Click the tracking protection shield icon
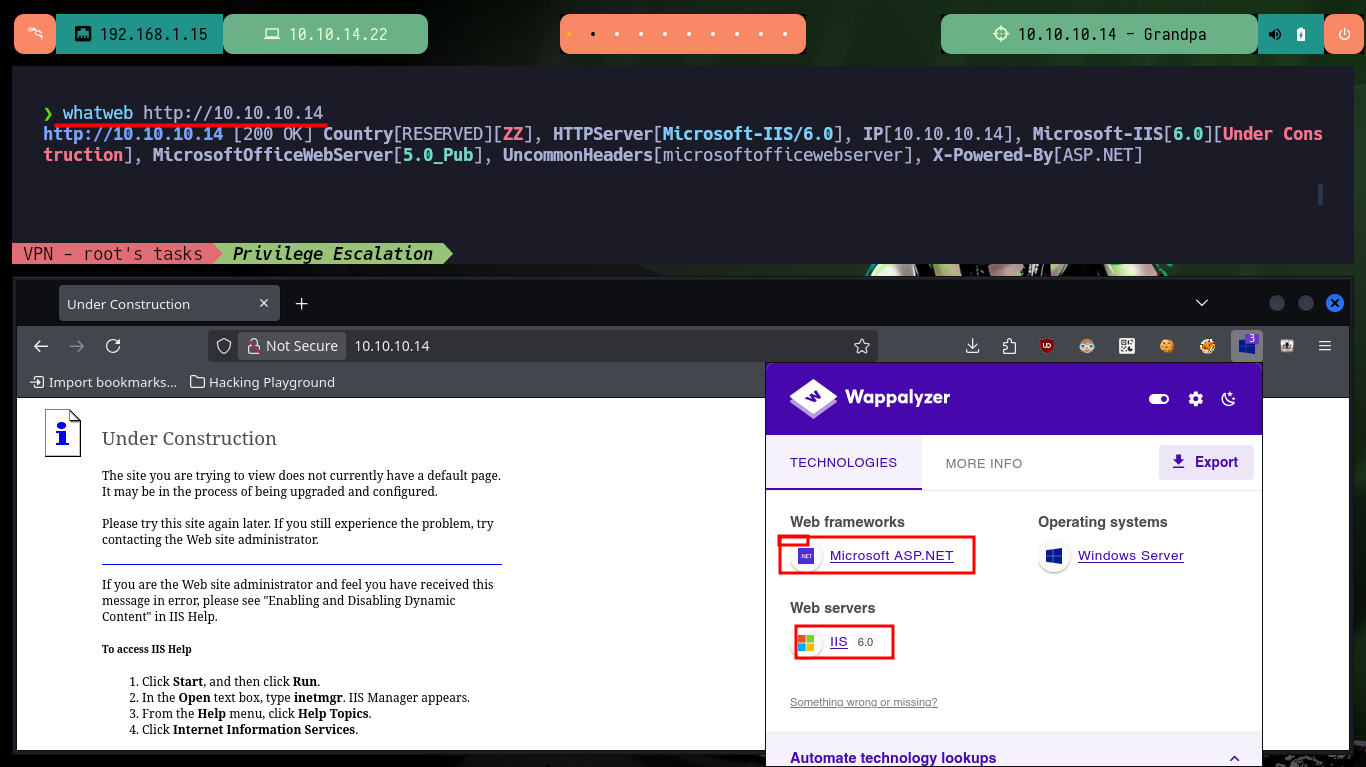The image size is (1366, 767). pos(225,346)
